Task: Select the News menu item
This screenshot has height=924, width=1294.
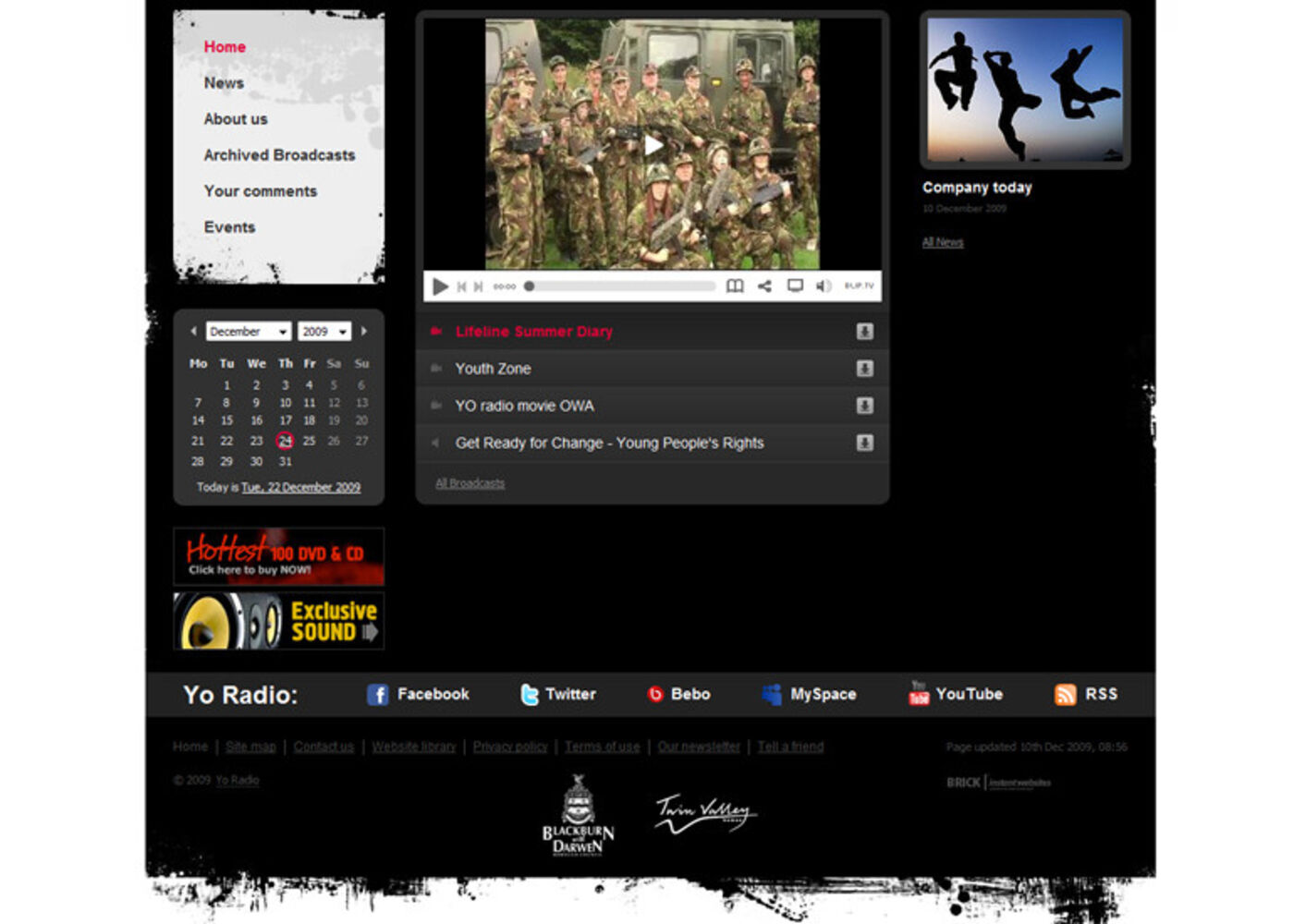Action: click(224, 82)
